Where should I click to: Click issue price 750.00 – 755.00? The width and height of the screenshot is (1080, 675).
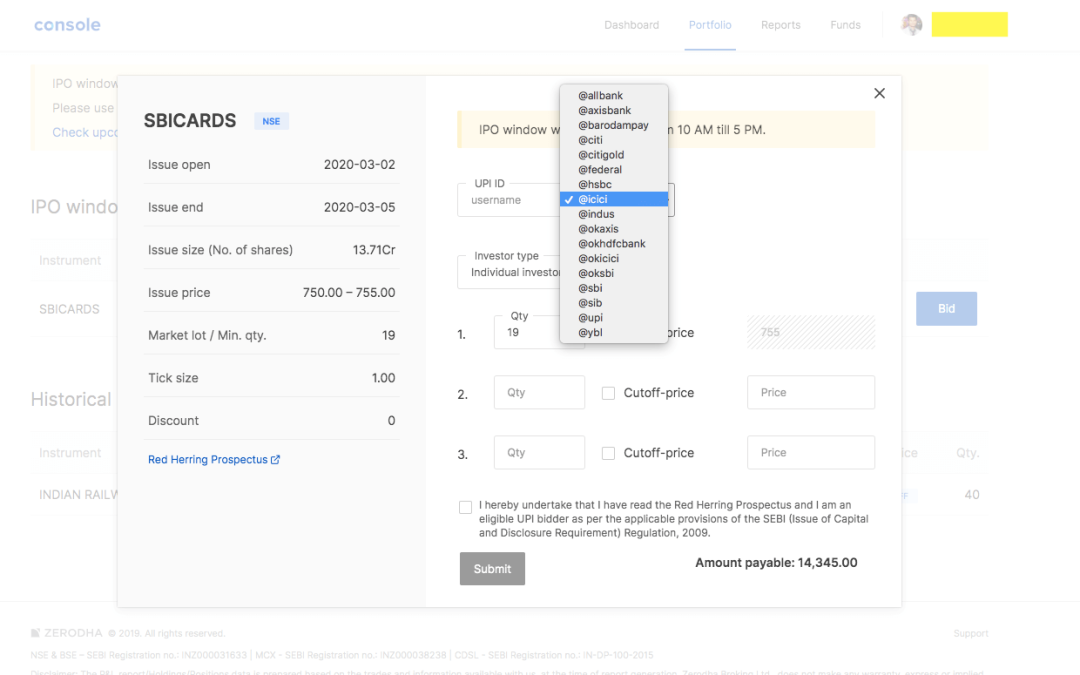click(x=349, y=293)
